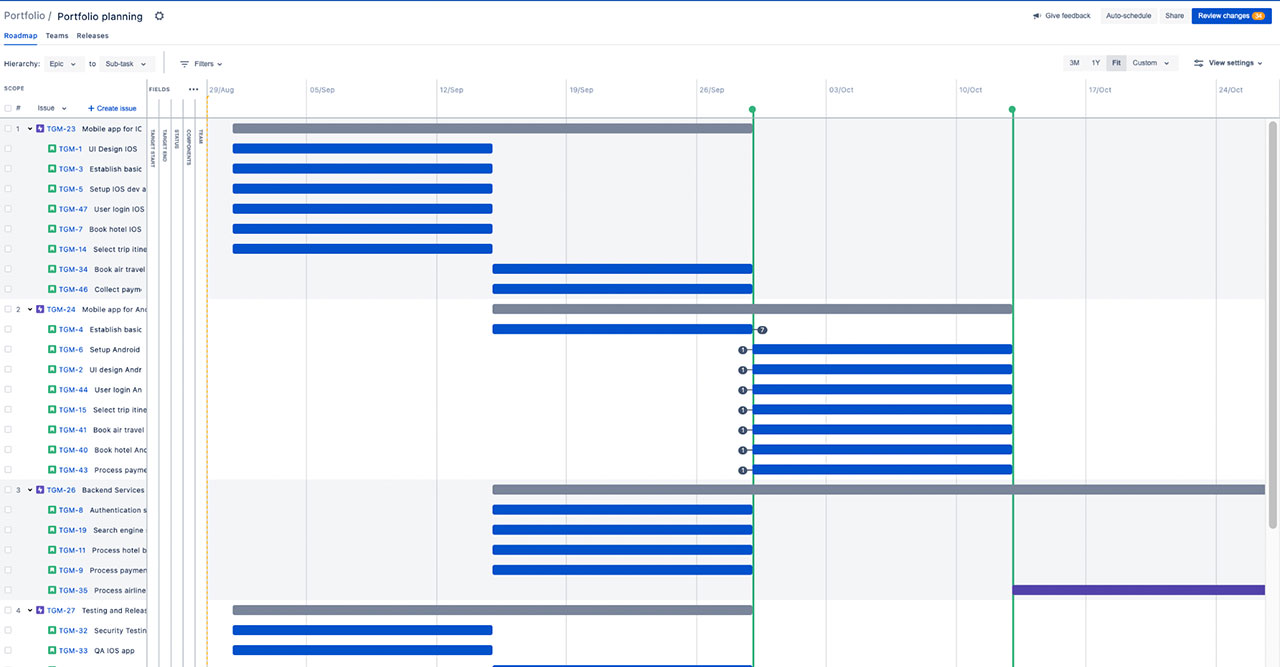Click the Auto-schedule button
Viewport: 1280px width, 667px height.
coord(1128,16)
